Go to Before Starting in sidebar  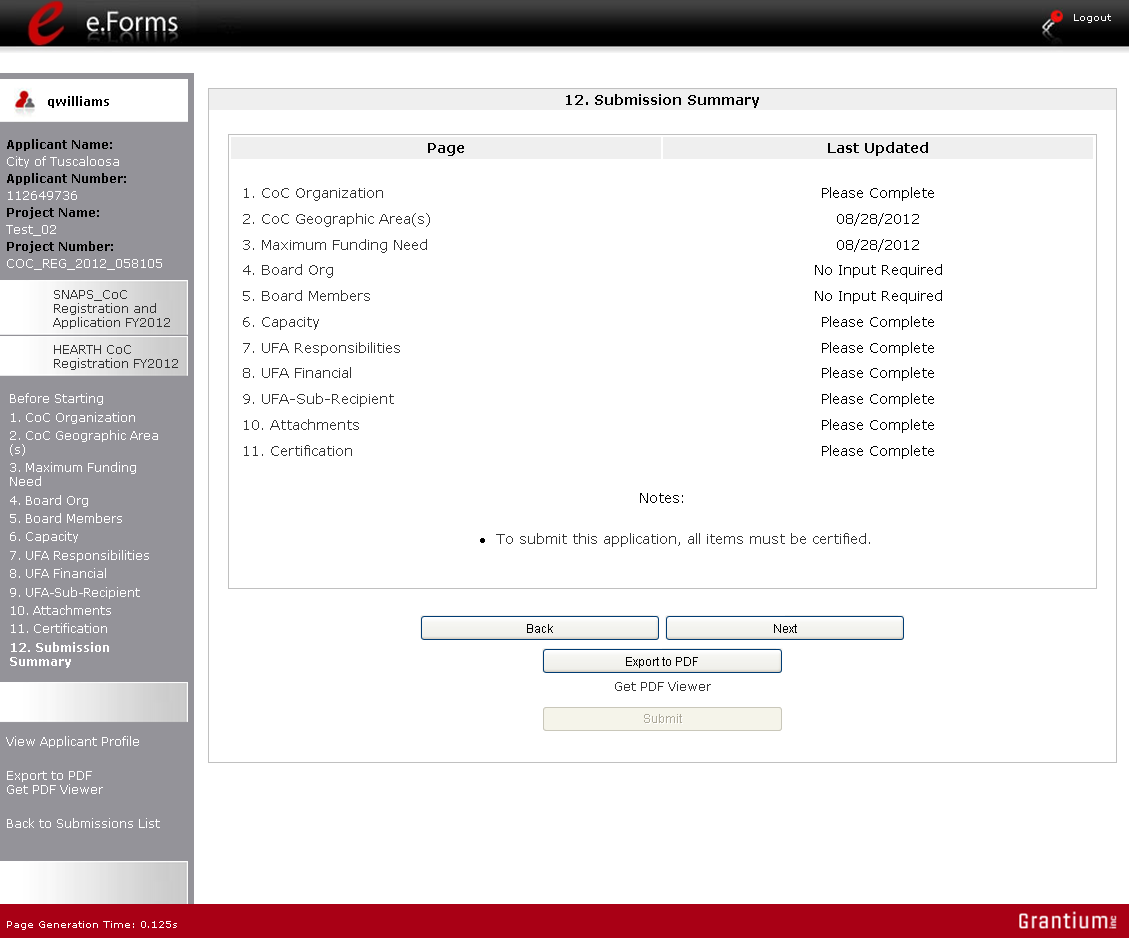56,398
